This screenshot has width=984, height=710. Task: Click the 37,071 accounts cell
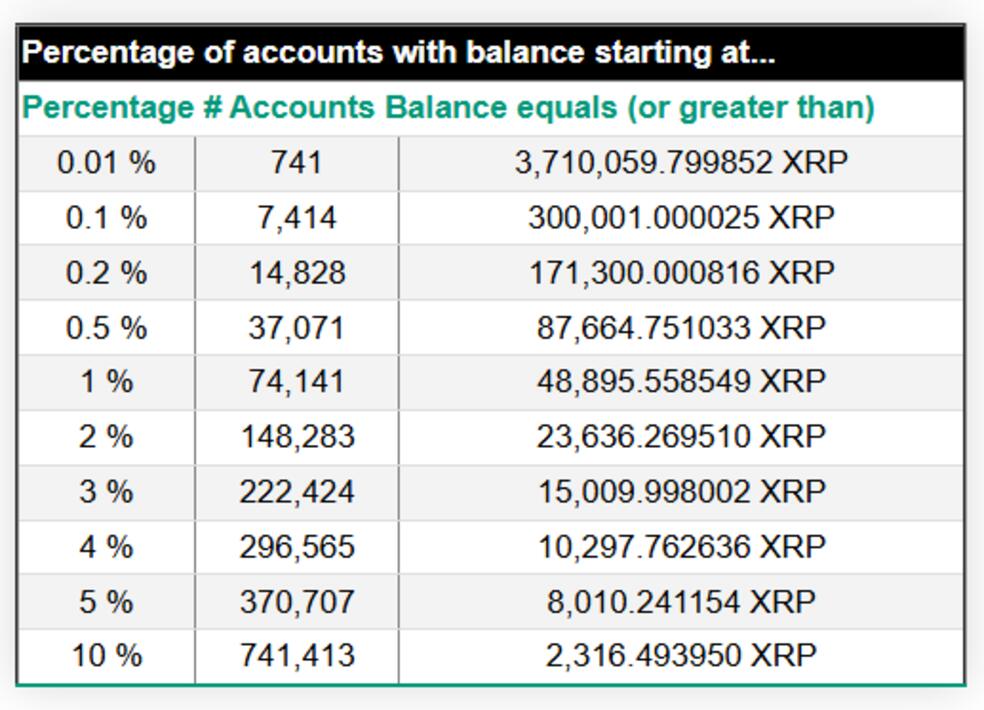pyautogui.click(x=297, y=328)
